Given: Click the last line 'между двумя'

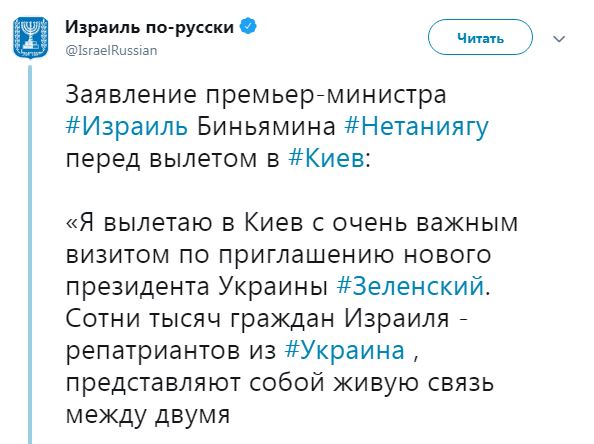Looking at the screenshot, I should 148,415.
